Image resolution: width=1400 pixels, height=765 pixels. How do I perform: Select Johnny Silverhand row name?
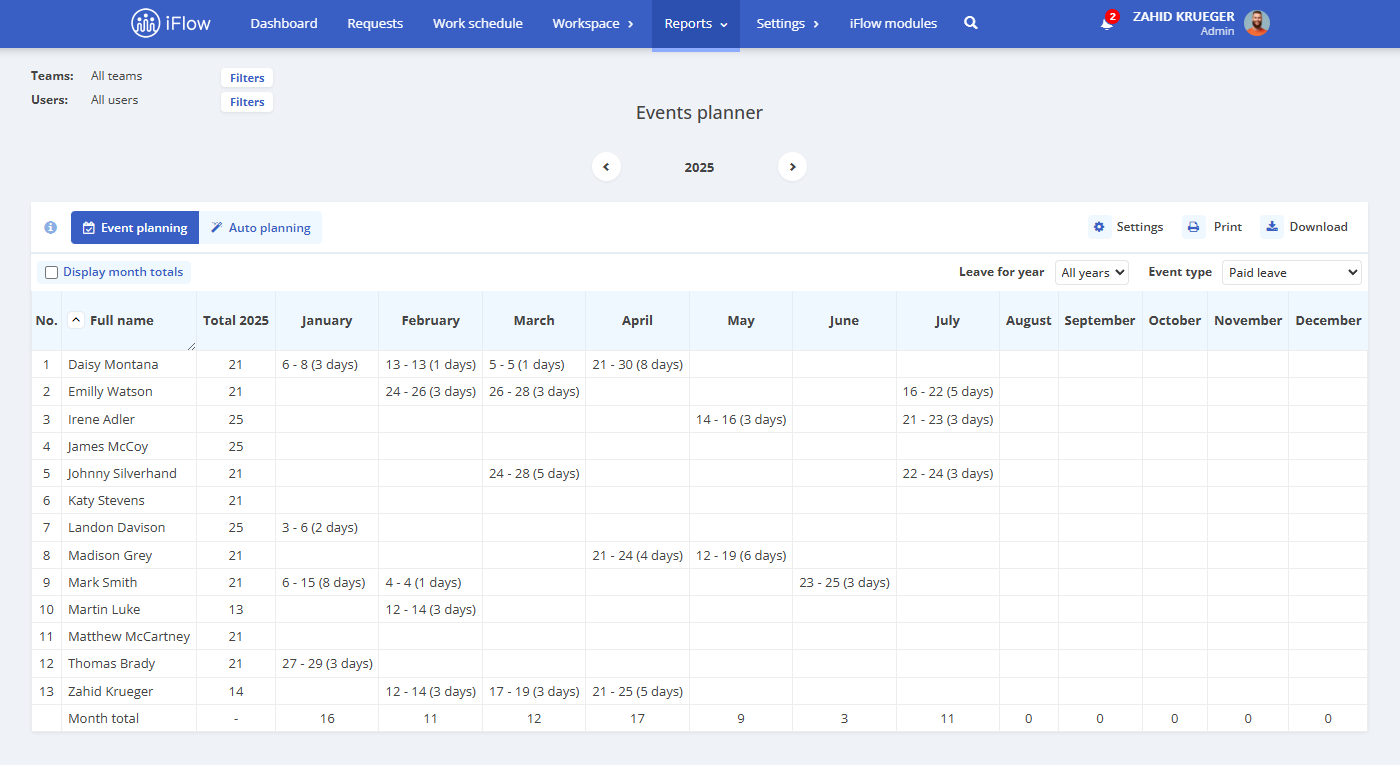[122, 474]
